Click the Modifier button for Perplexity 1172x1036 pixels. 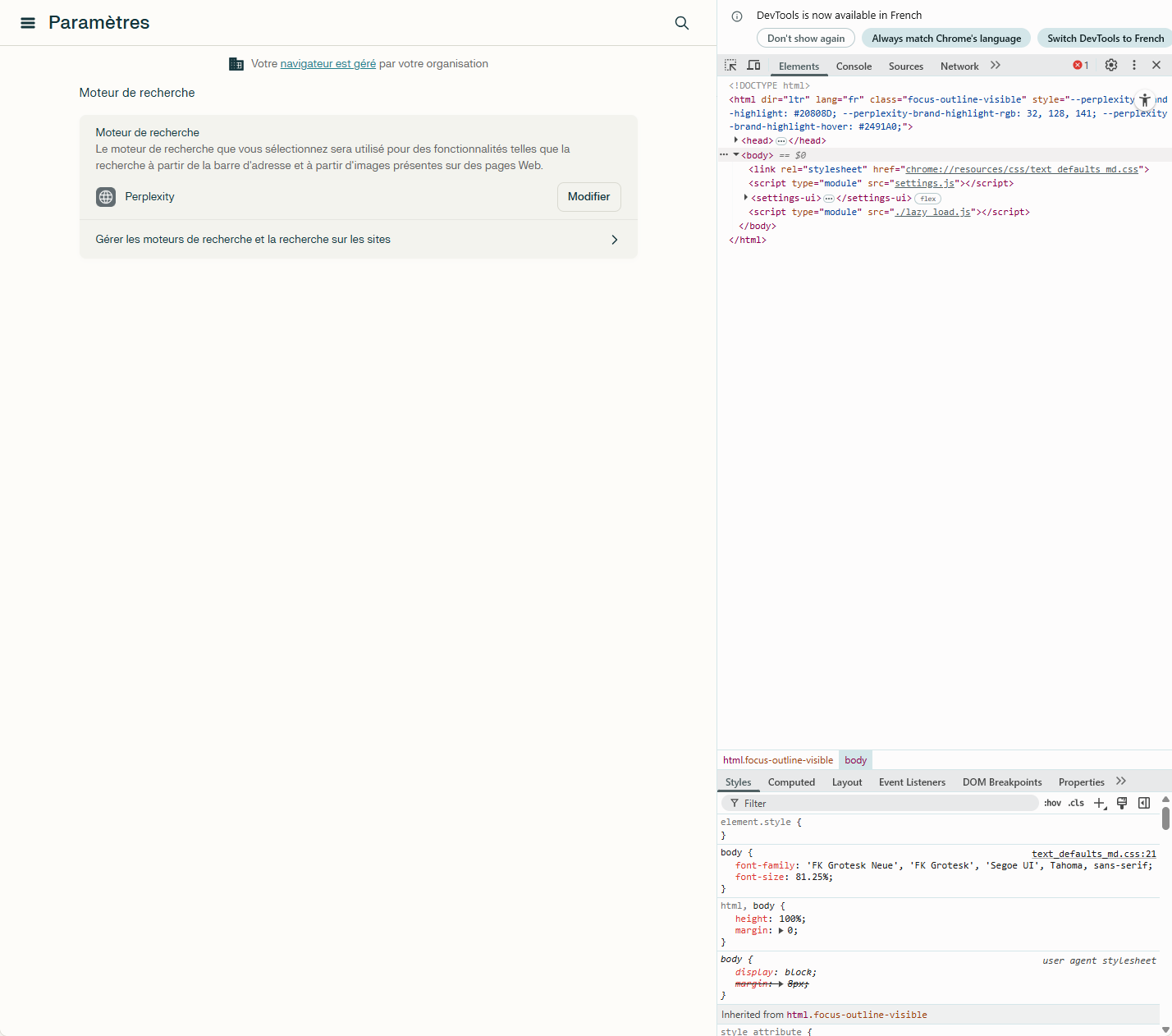tap(588, 197)
